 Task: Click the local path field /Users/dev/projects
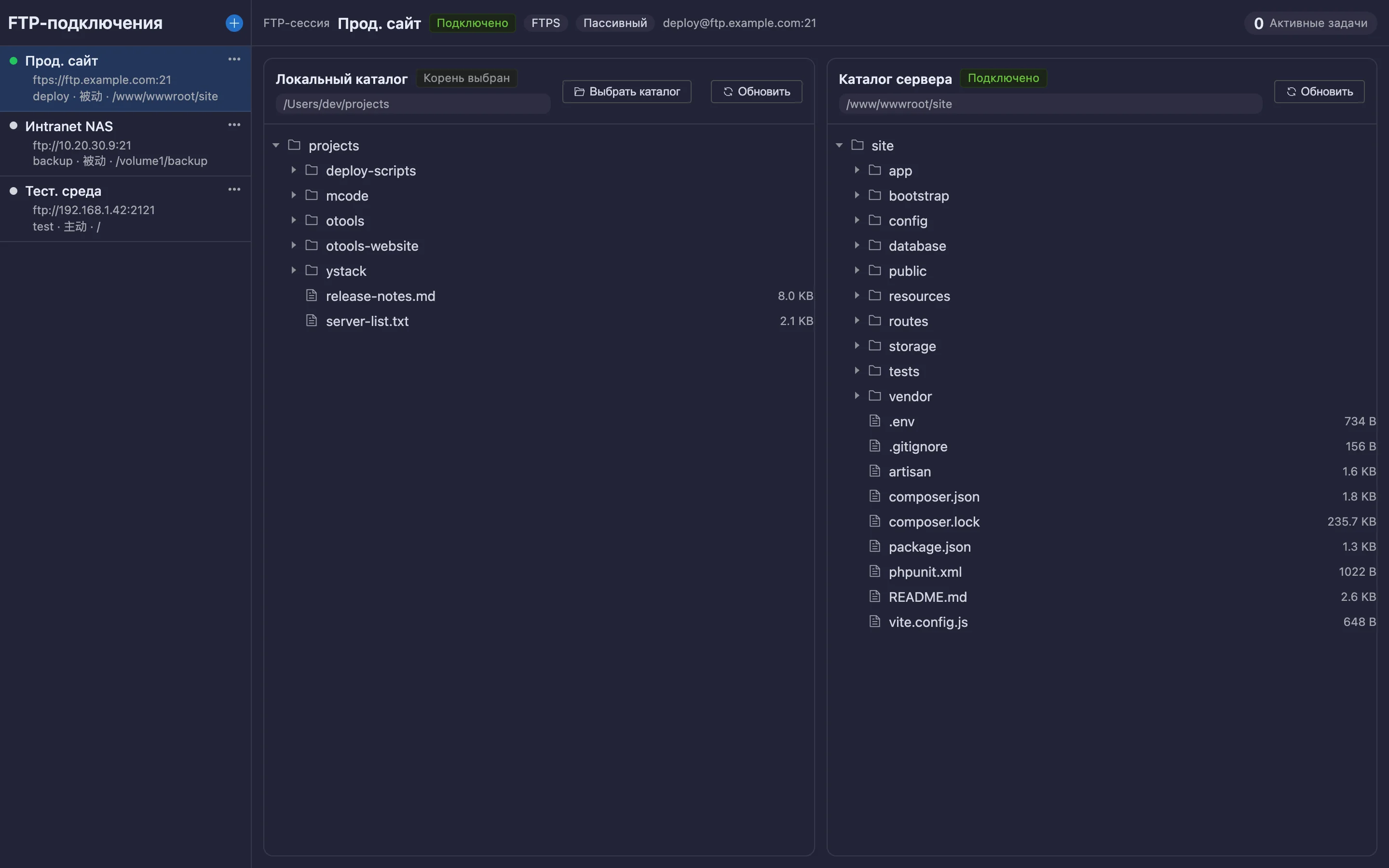[x=413, y=104]
